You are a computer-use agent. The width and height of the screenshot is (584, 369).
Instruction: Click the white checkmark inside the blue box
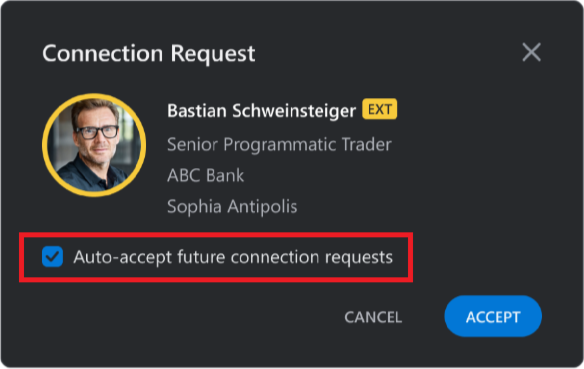point(53,257)
